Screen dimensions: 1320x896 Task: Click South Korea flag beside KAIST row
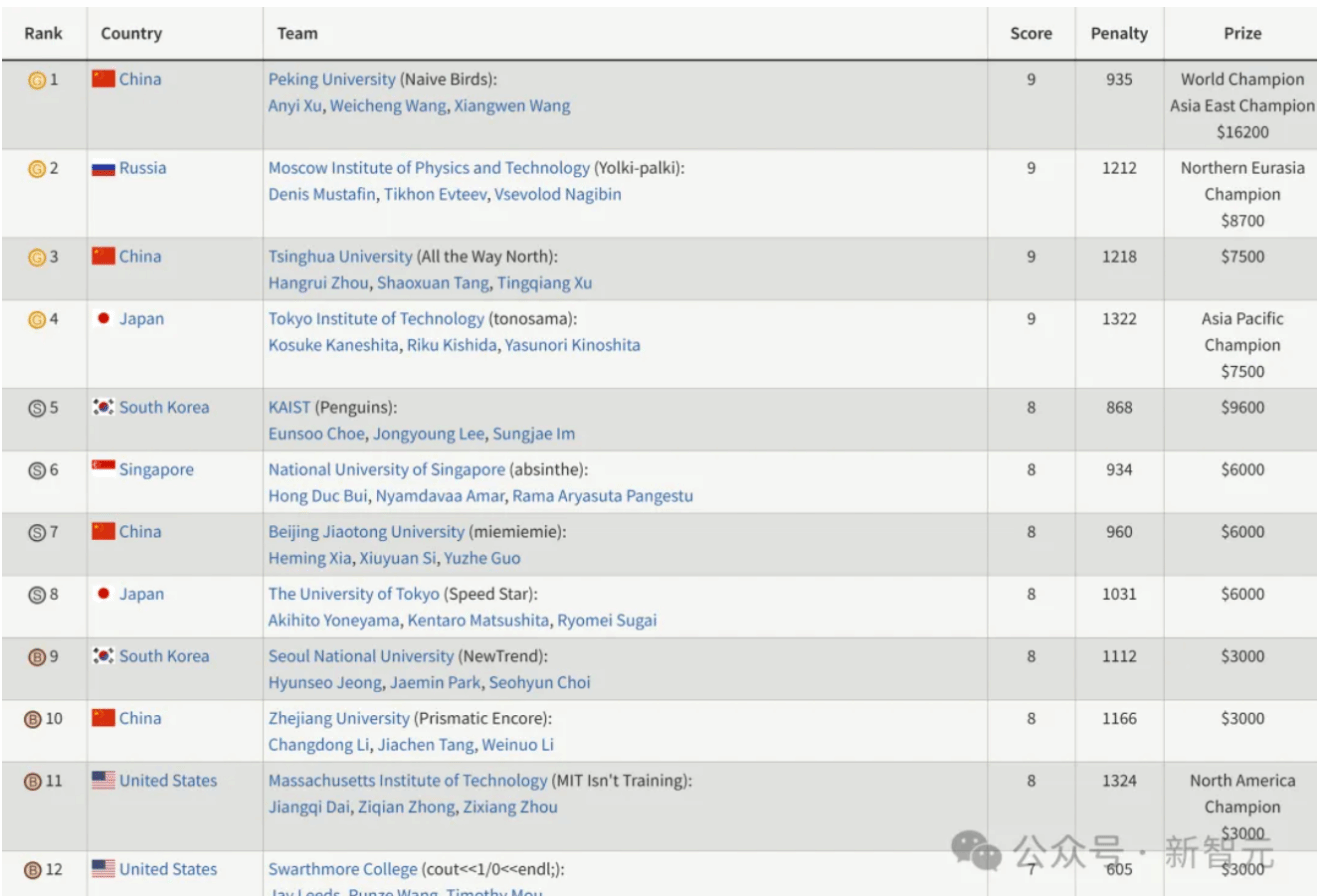103,407
